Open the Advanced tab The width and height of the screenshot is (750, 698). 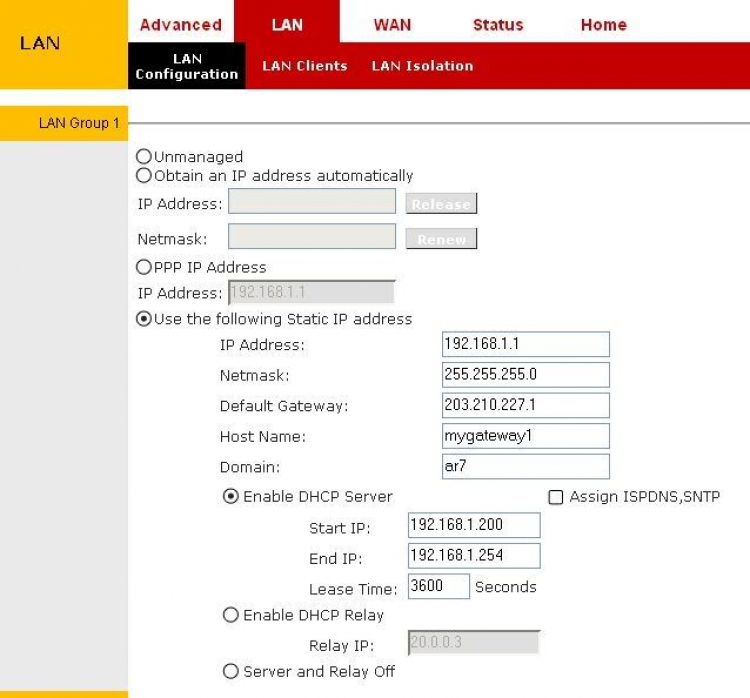181,24
